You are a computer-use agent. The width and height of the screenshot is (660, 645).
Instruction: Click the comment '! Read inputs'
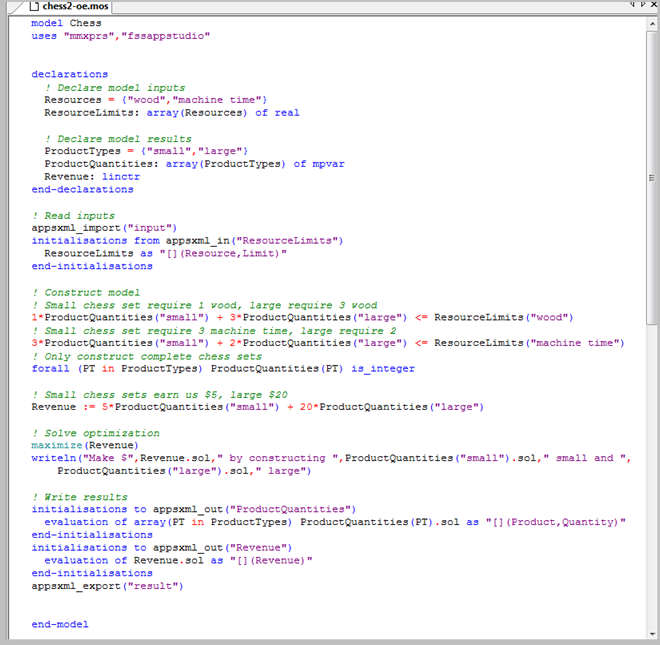(x=73, y=216)
